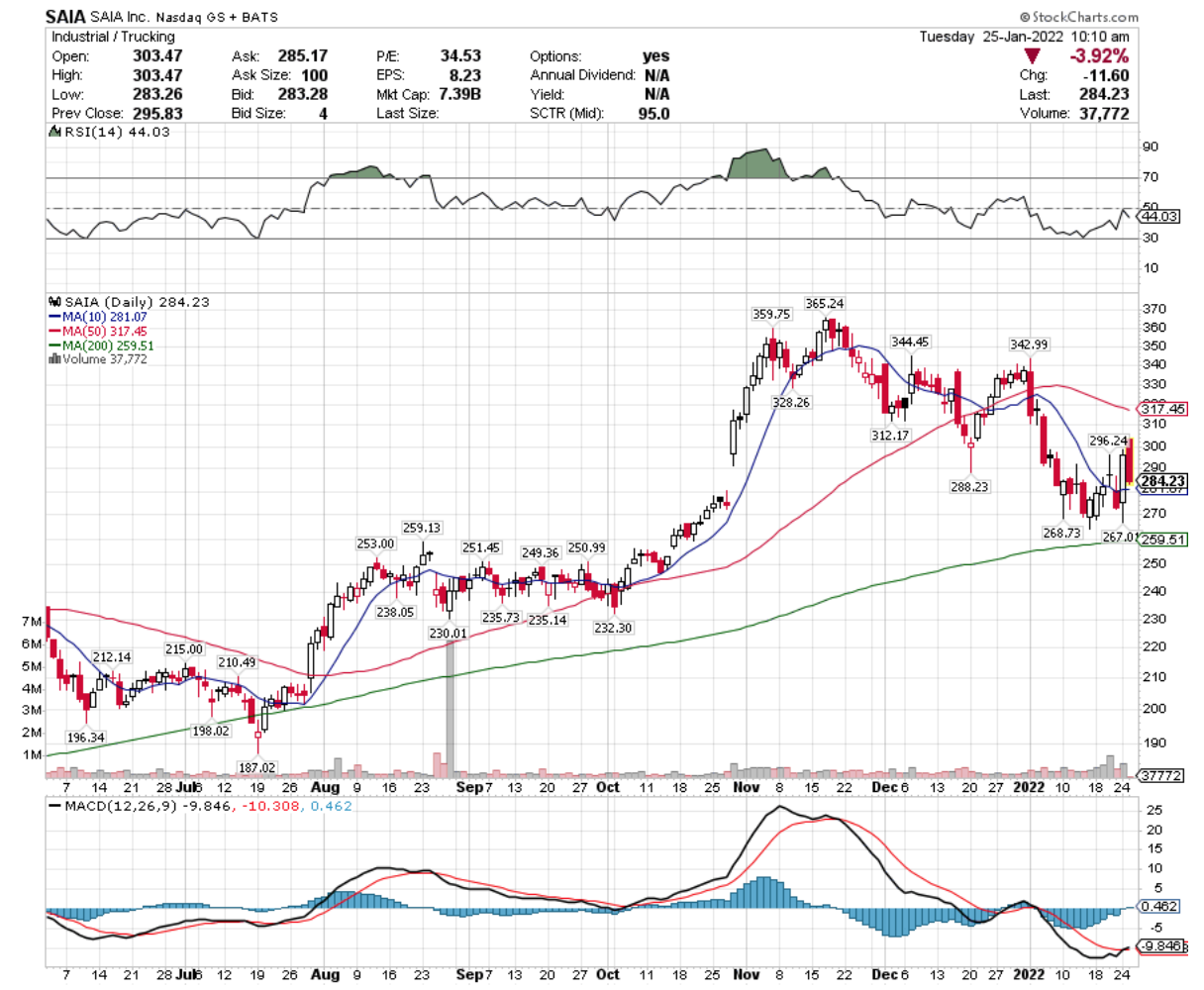The width and height of the screenshot is (1204, 990).
Task: Click the 342.99 price label
Action: (x=1028, y=344)
